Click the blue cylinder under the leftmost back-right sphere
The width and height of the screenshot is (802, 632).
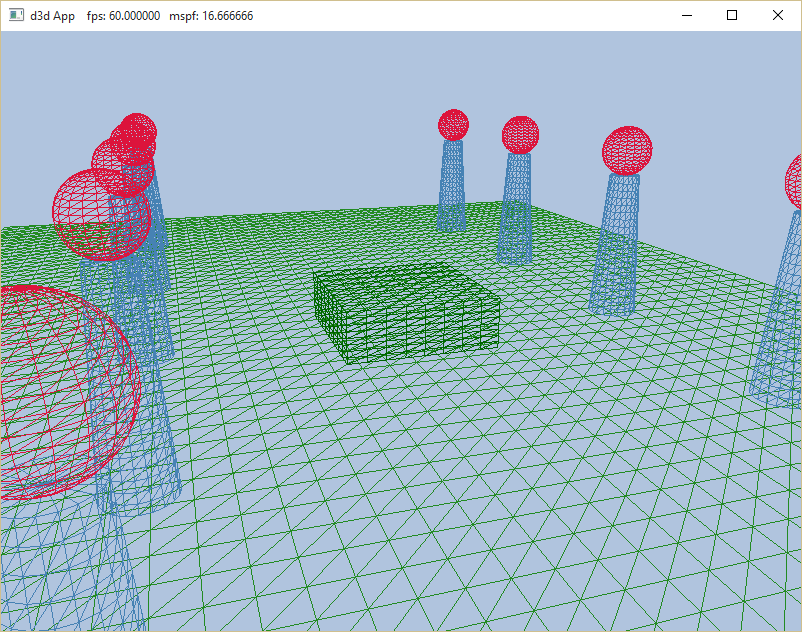point(452,185)
